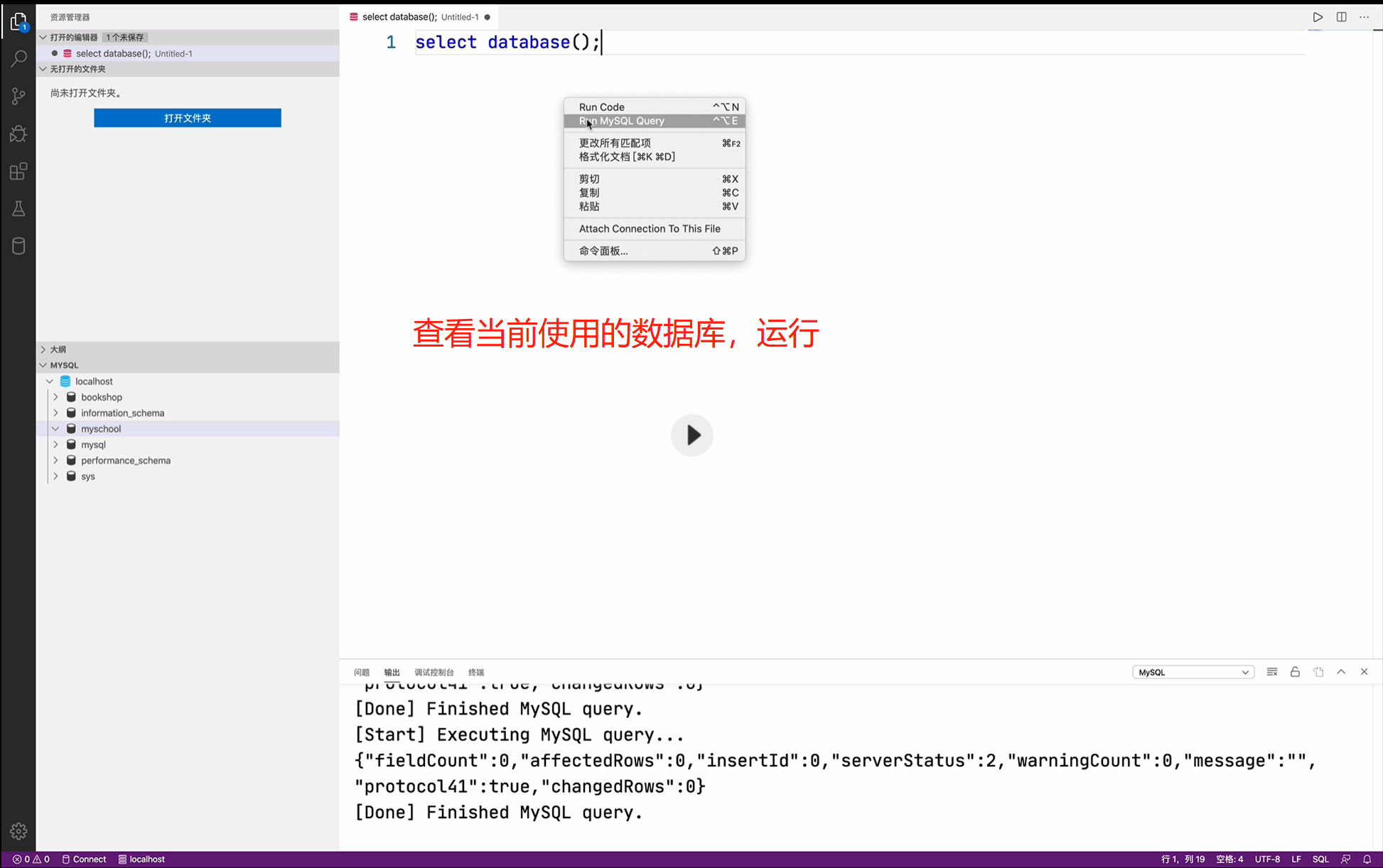Screen dimensions: 1383x868
Task: Click the Open Folder button
Action: coord(188,118)
